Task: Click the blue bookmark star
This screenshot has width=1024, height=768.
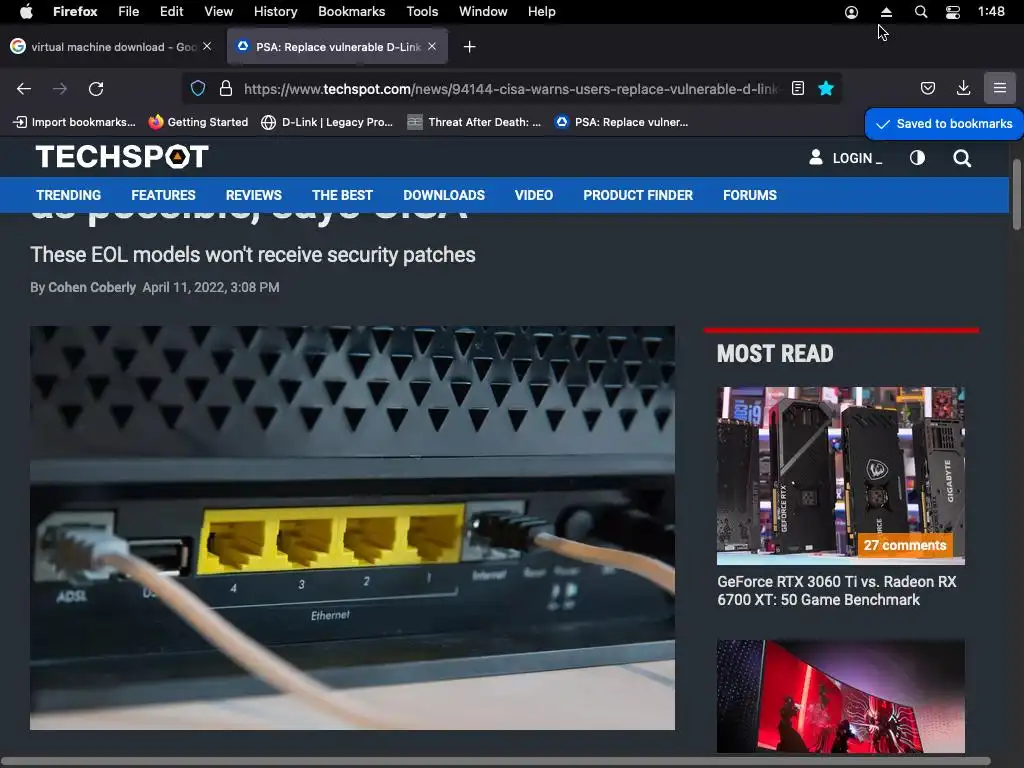Action: (825, 88)
